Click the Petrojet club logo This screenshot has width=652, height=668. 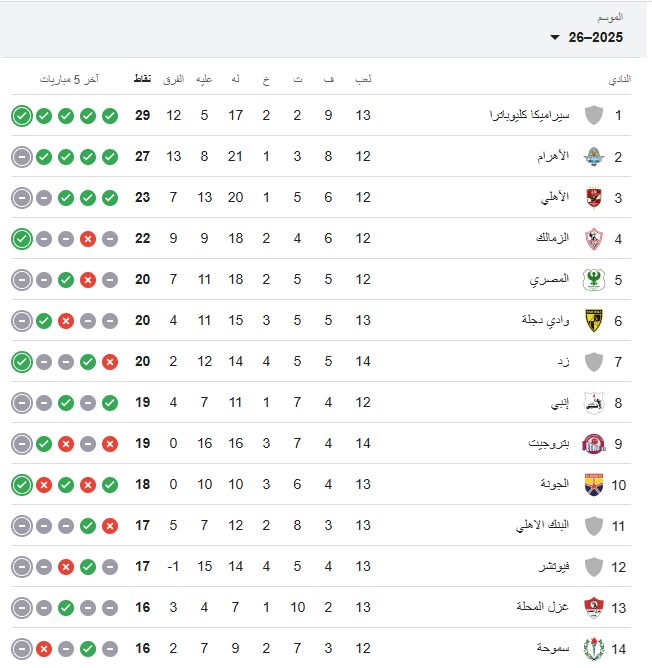click(x=594, y=443)
